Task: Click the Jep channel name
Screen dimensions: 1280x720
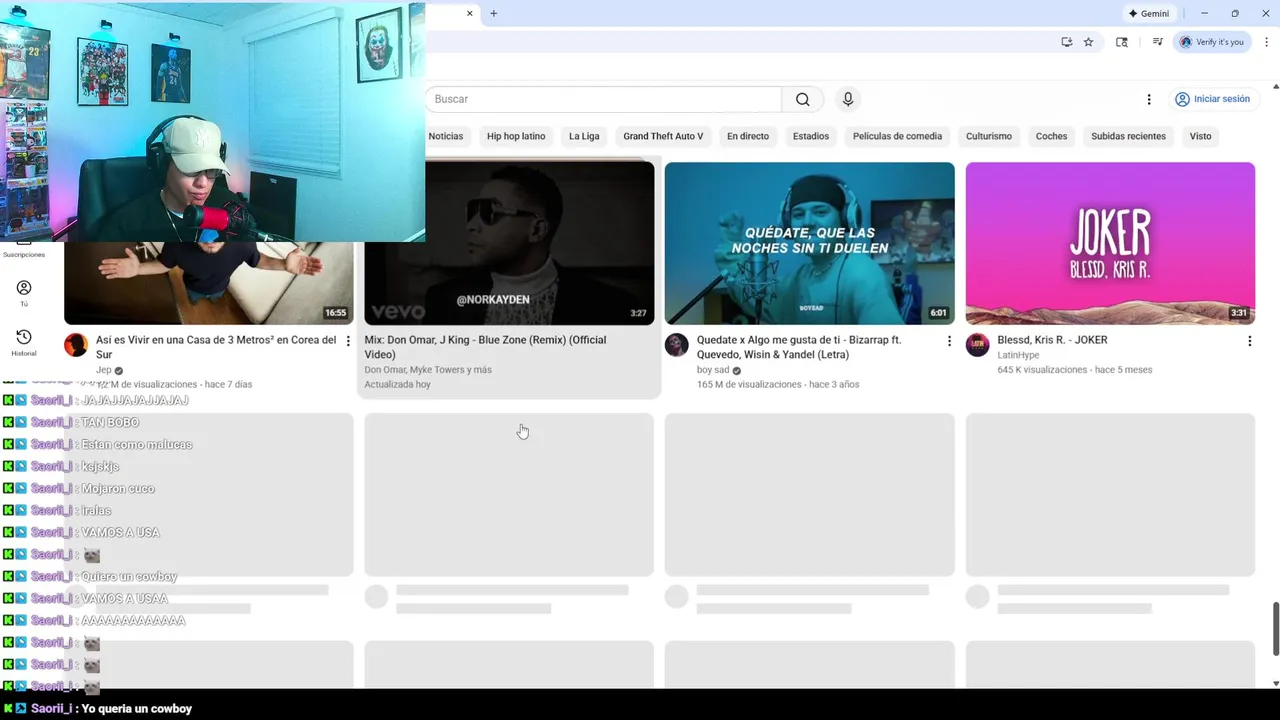Action: [x=104, y=370]
